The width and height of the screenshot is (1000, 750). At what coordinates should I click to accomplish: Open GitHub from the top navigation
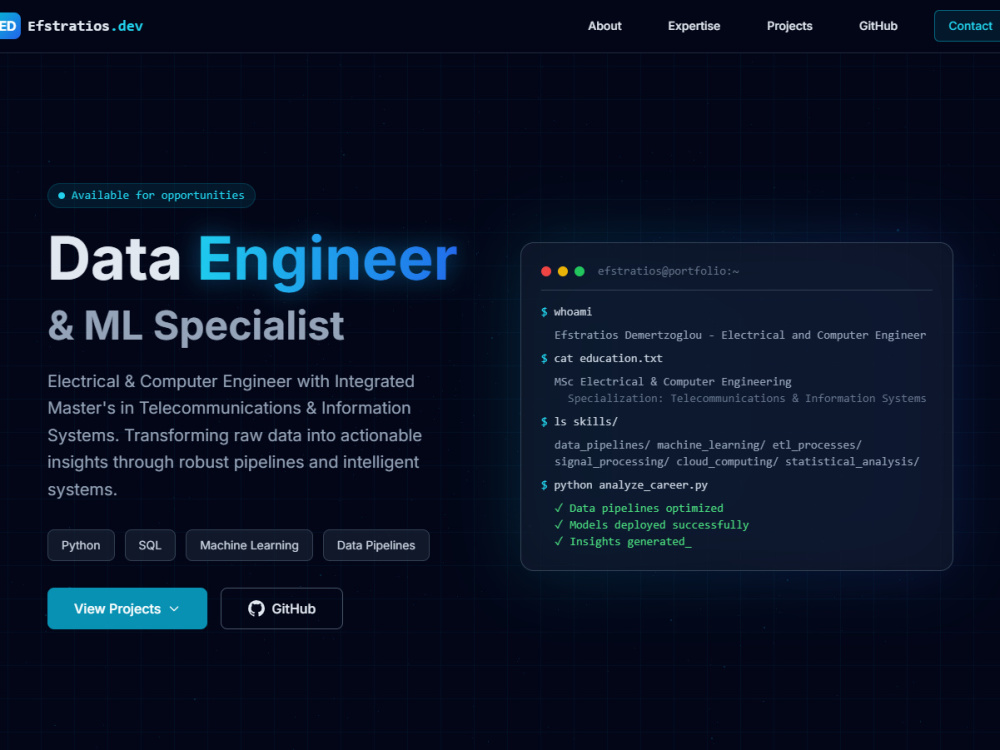point(878,26)
